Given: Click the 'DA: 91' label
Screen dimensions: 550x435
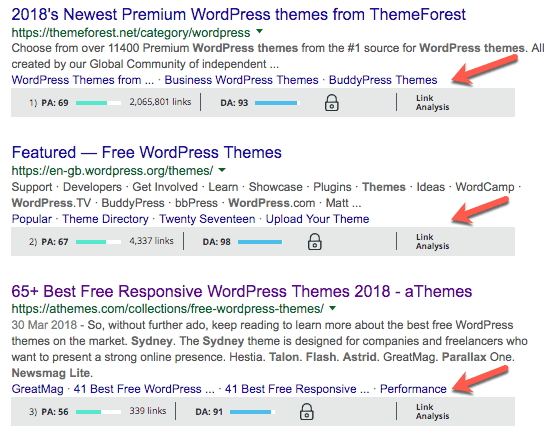Looking at the screenshot, I should 209,411.
